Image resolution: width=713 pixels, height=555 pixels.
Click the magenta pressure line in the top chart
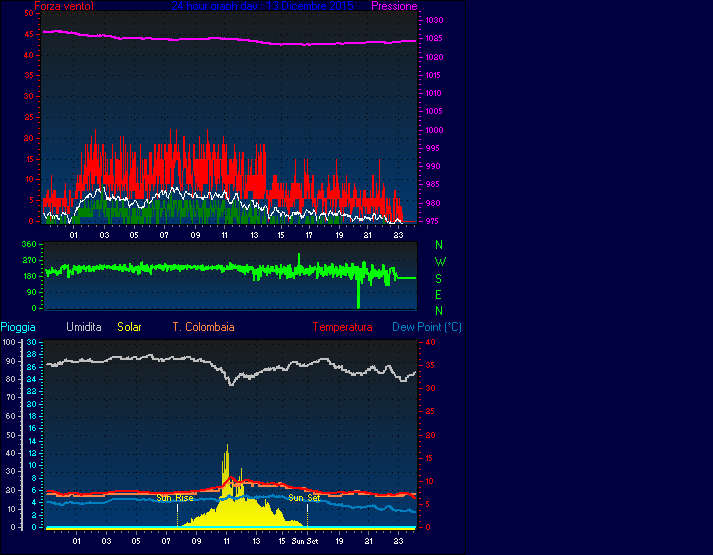pyautogui.click(x=230, y=40)
